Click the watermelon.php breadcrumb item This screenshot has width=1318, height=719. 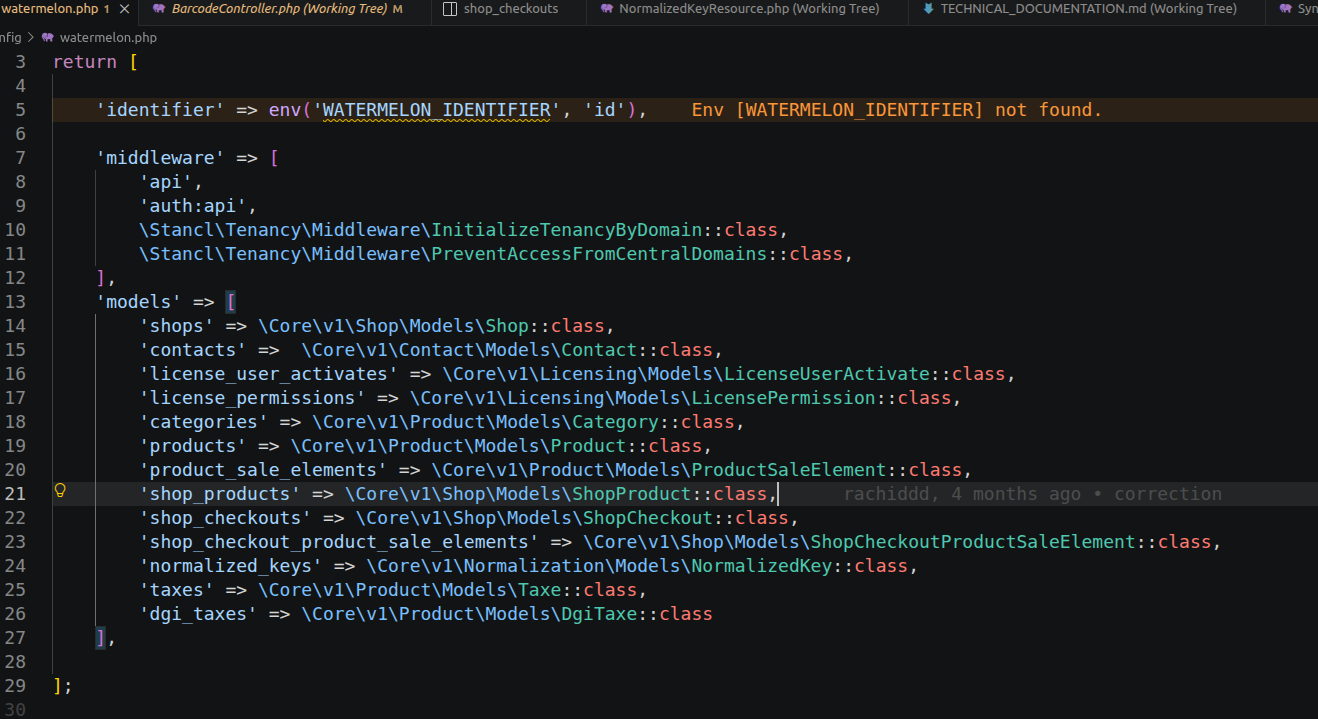(108, 37)
